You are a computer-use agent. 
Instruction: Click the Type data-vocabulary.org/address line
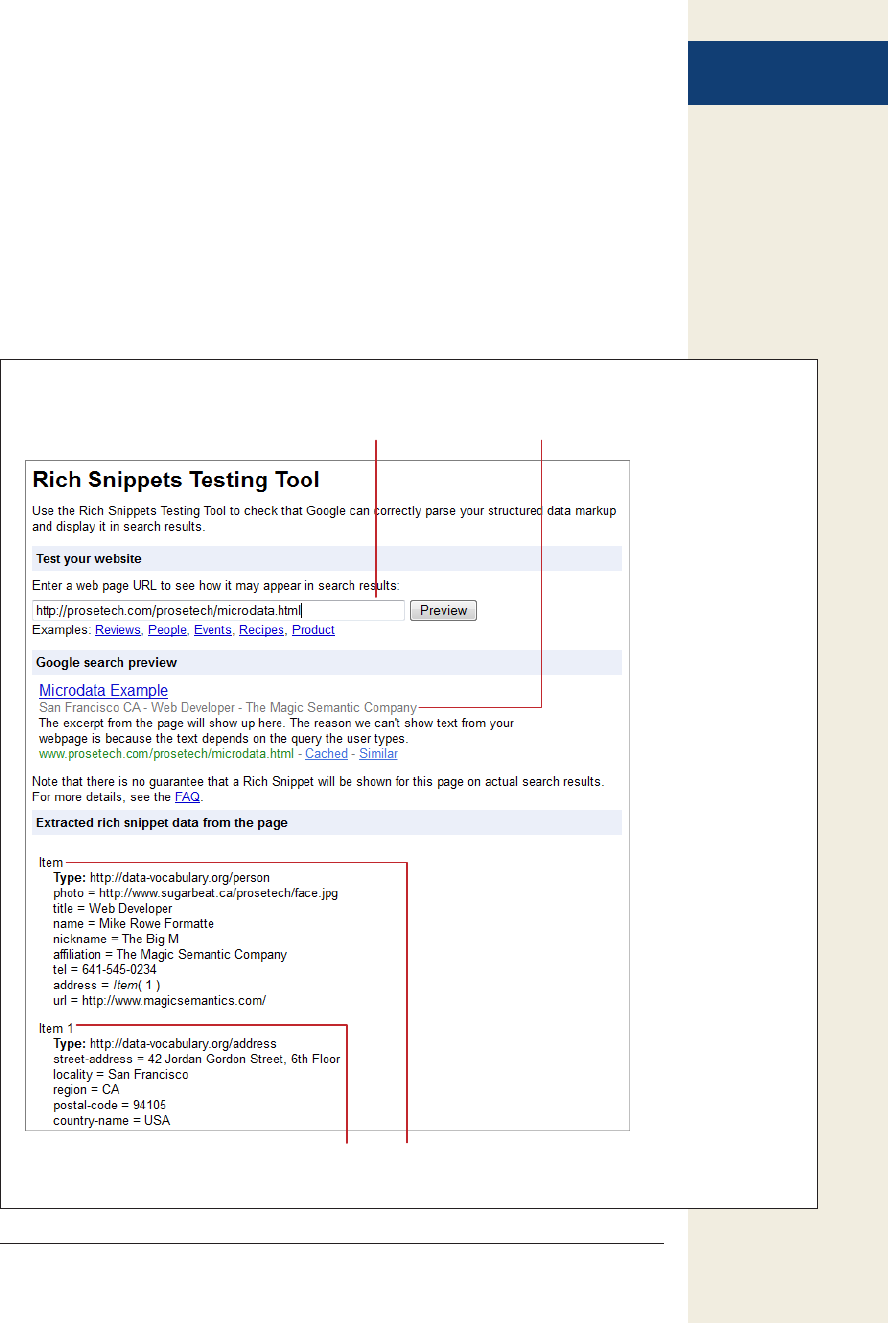click(x=165, y=1044)
